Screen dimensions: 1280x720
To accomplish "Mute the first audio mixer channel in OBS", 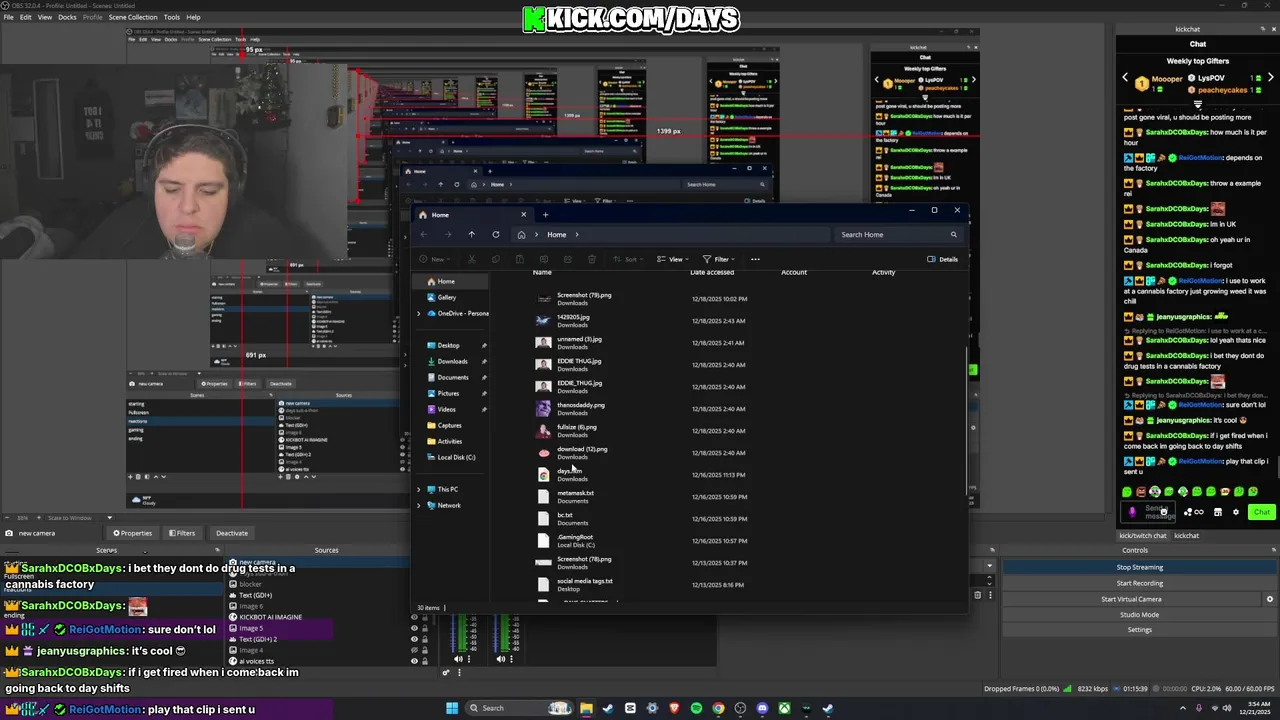I will (458, 659).
